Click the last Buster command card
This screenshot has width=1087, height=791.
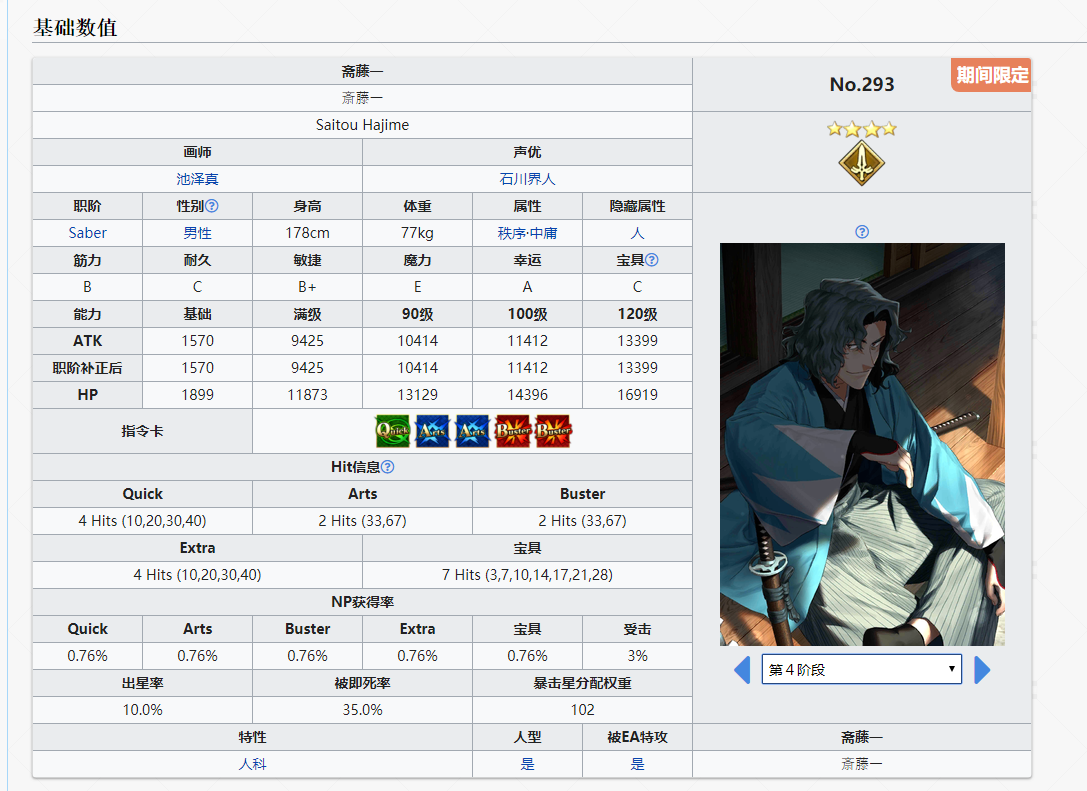click(x=553, y=431)
